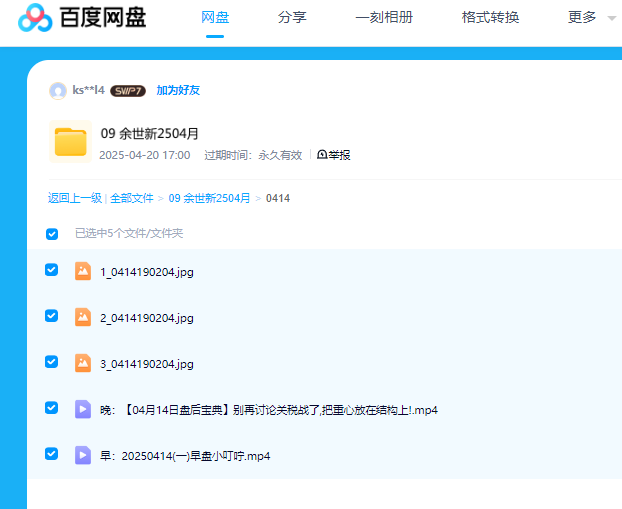
Task: Open the 格式转换 tab
Action: click(490, 17)
